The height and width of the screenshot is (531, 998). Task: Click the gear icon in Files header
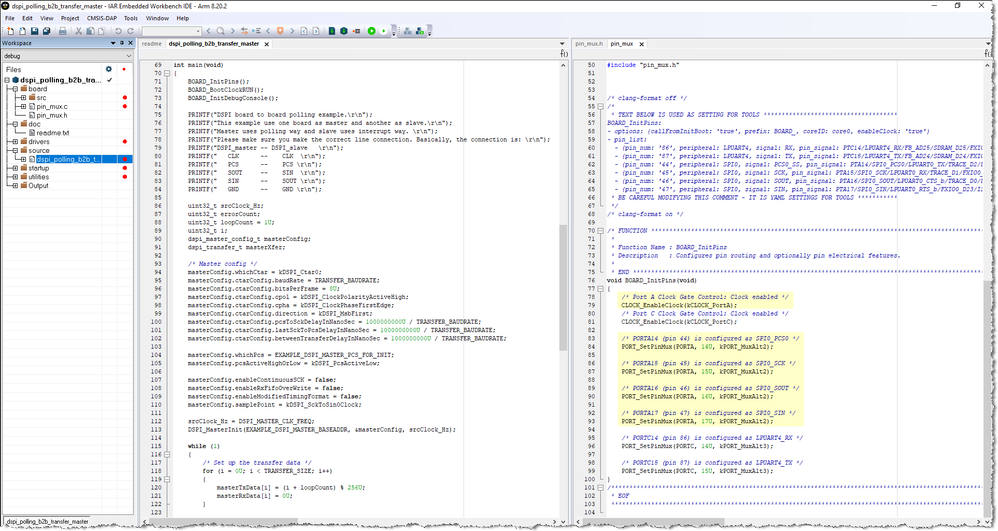pyautogui.click(x=109, y=69)
